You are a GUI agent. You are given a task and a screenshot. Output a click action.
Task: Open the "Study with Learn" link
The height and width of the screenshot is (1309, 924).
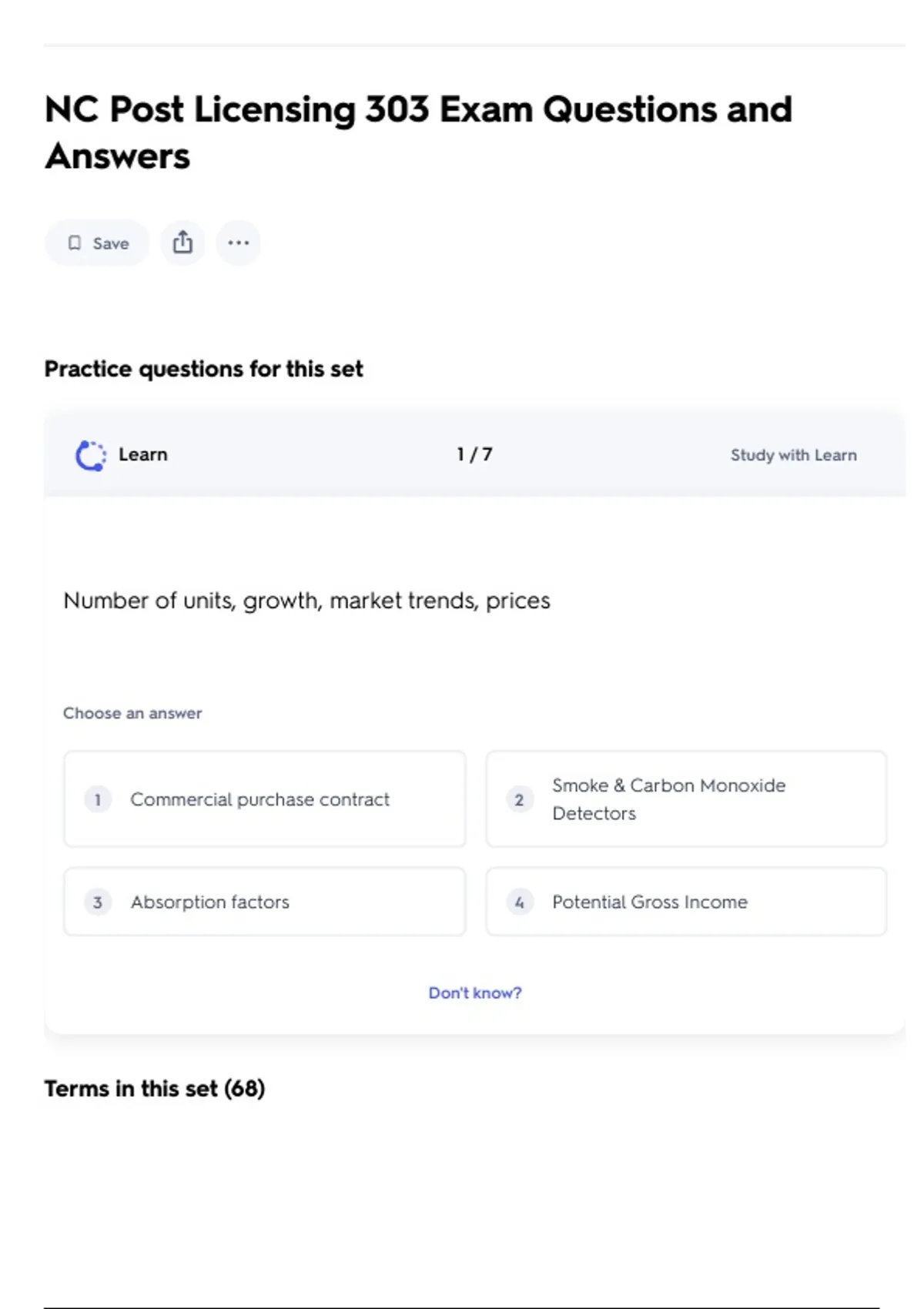tap(793, 455)
